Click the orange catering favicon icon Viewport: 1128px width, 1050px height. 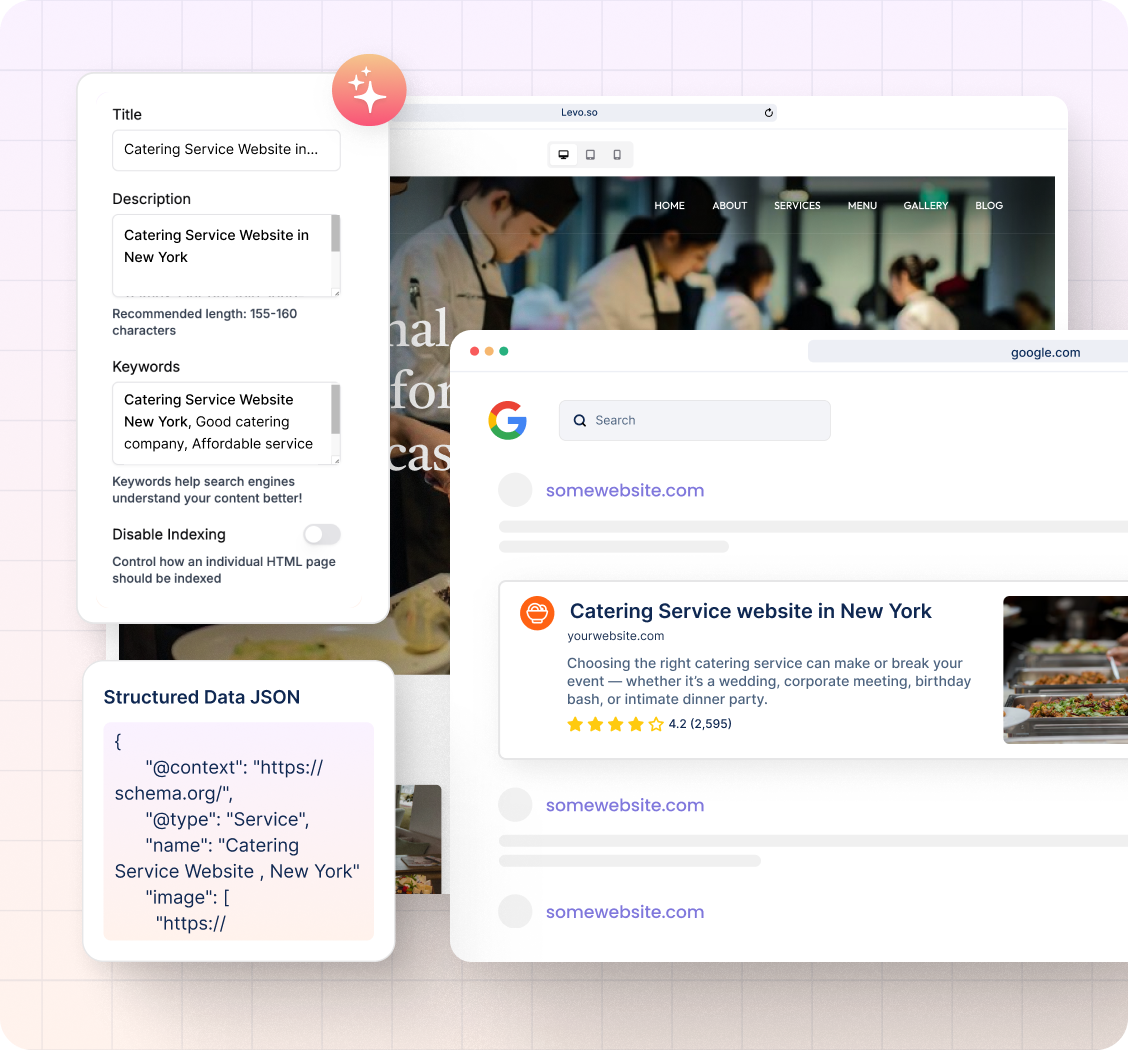click(x=537, y=613)
